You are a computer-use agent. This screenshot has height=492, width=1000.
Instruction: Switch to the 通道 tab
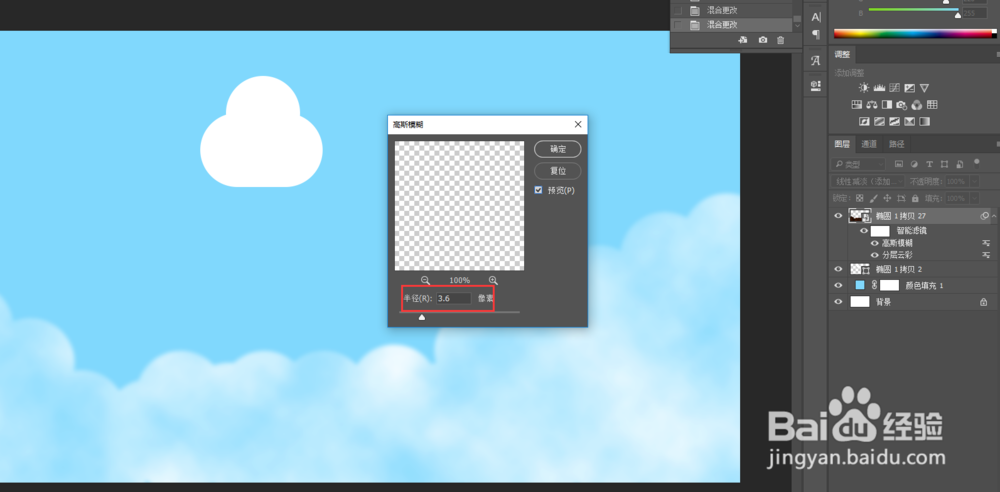[x=869, y=144]
